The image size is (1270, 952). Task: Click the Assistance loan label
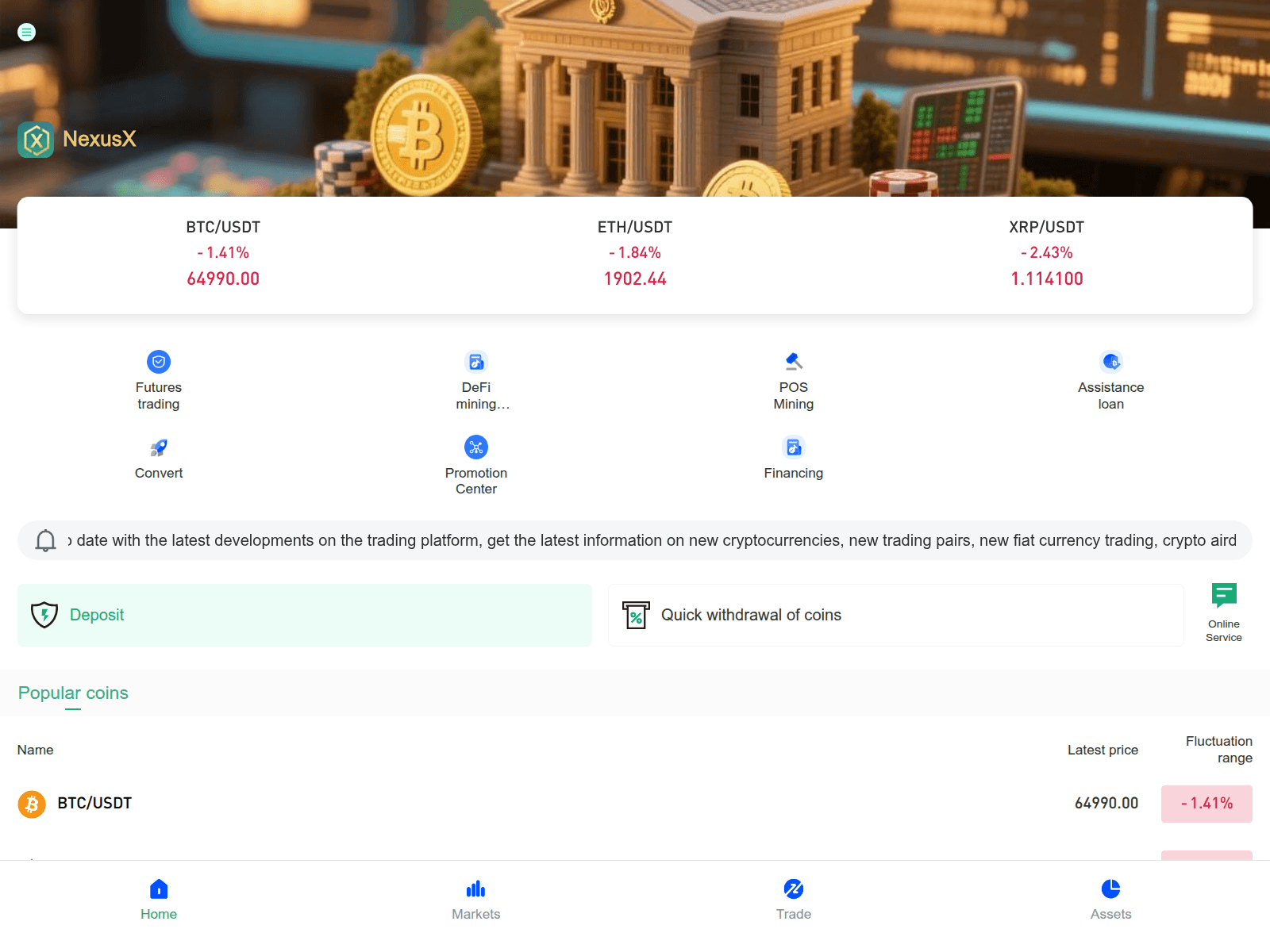(x=1111, y=396)
